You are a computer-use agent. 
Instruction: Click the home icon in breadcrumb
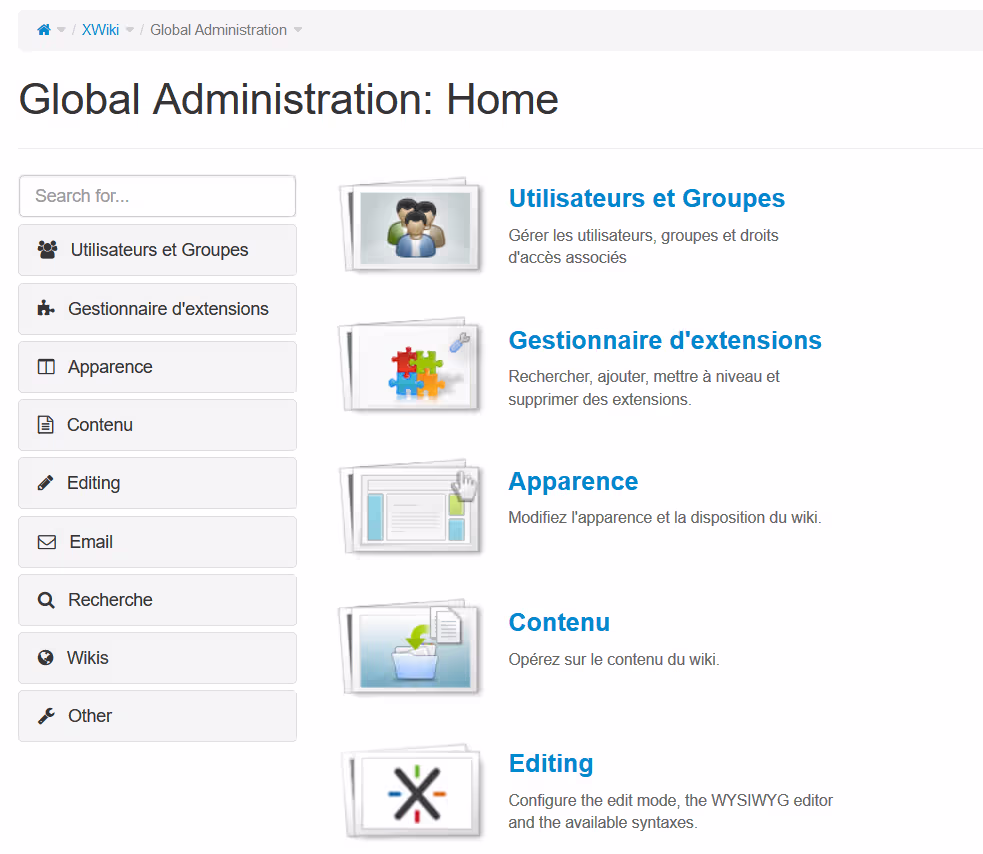(x=44, y=30)
